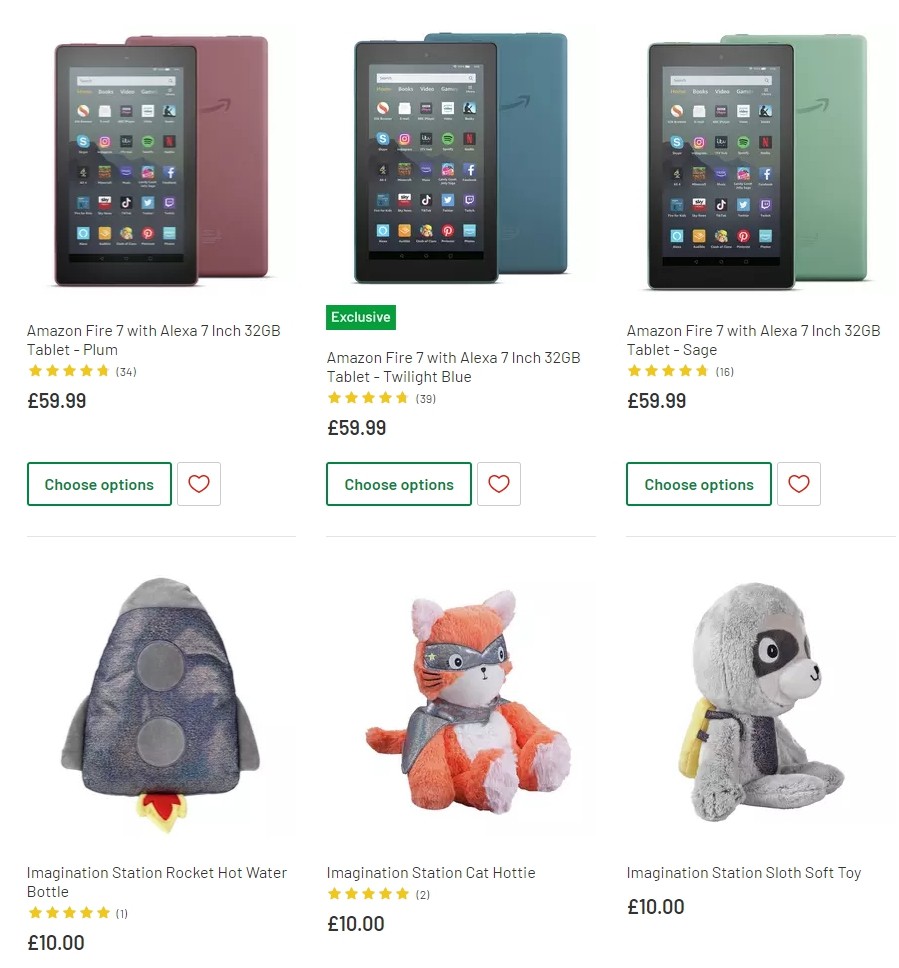Click the star rating for the Cat Hottie
Viewport: 899px width, 968px height.
pyautogui.click(x=369, y=892)
